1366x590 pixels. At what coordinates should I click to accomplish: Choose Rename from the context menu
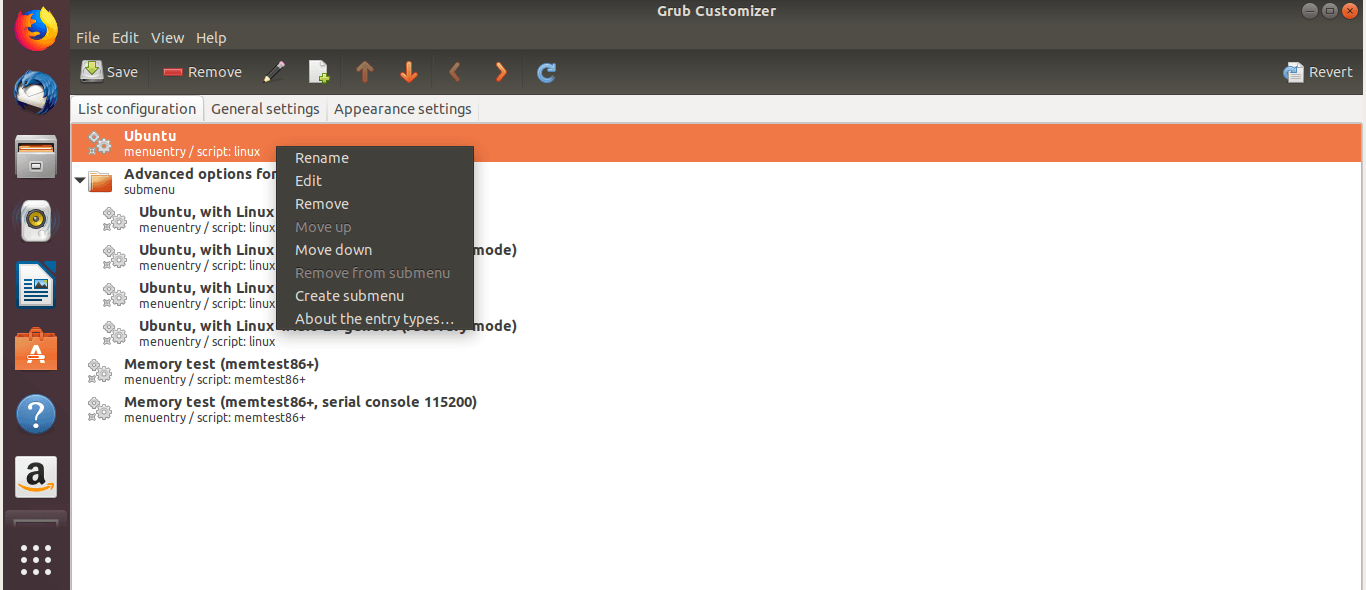point(374,158)
